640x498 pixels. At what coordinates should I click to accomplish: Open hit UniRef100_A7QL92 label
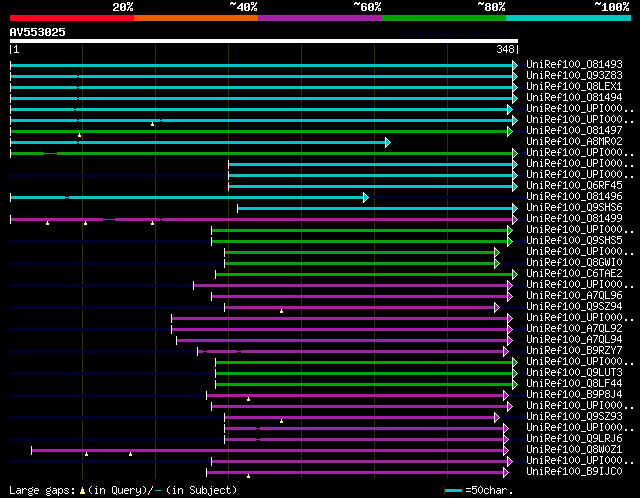coord(574,329)
